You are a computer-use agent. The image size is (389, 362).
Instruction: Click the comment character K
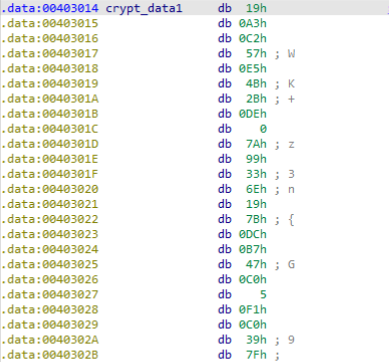(x=291, y=83)
